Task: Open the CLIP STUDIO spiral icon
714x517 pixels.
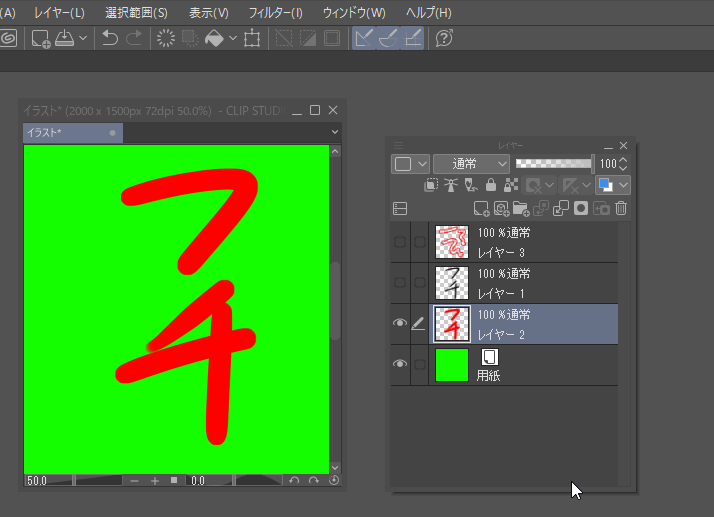Action: pos(8,38)
